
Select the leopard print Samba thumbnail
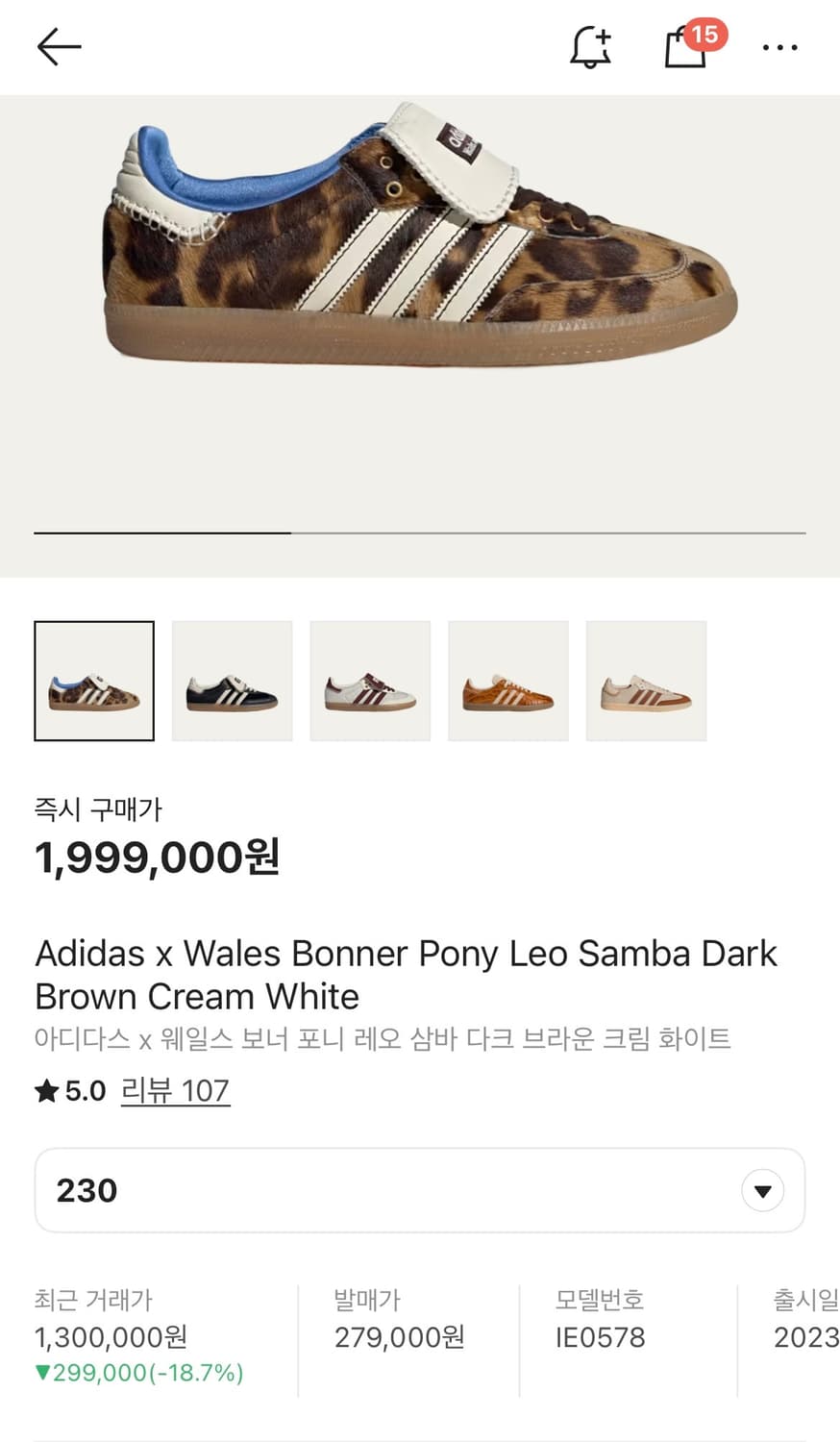(x=94, y=681)
